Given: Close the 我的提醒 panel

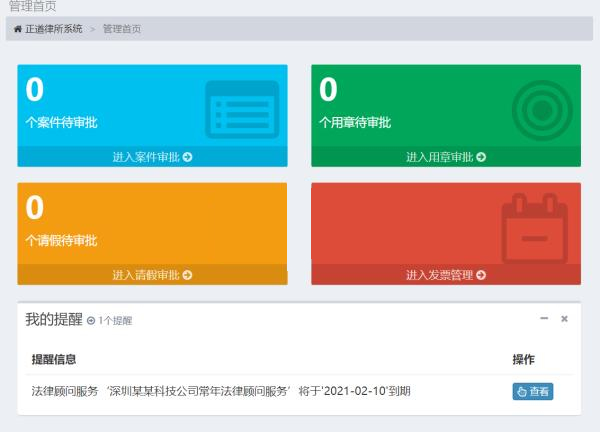Looking at the screenshot, I should (x=564, y=319).
